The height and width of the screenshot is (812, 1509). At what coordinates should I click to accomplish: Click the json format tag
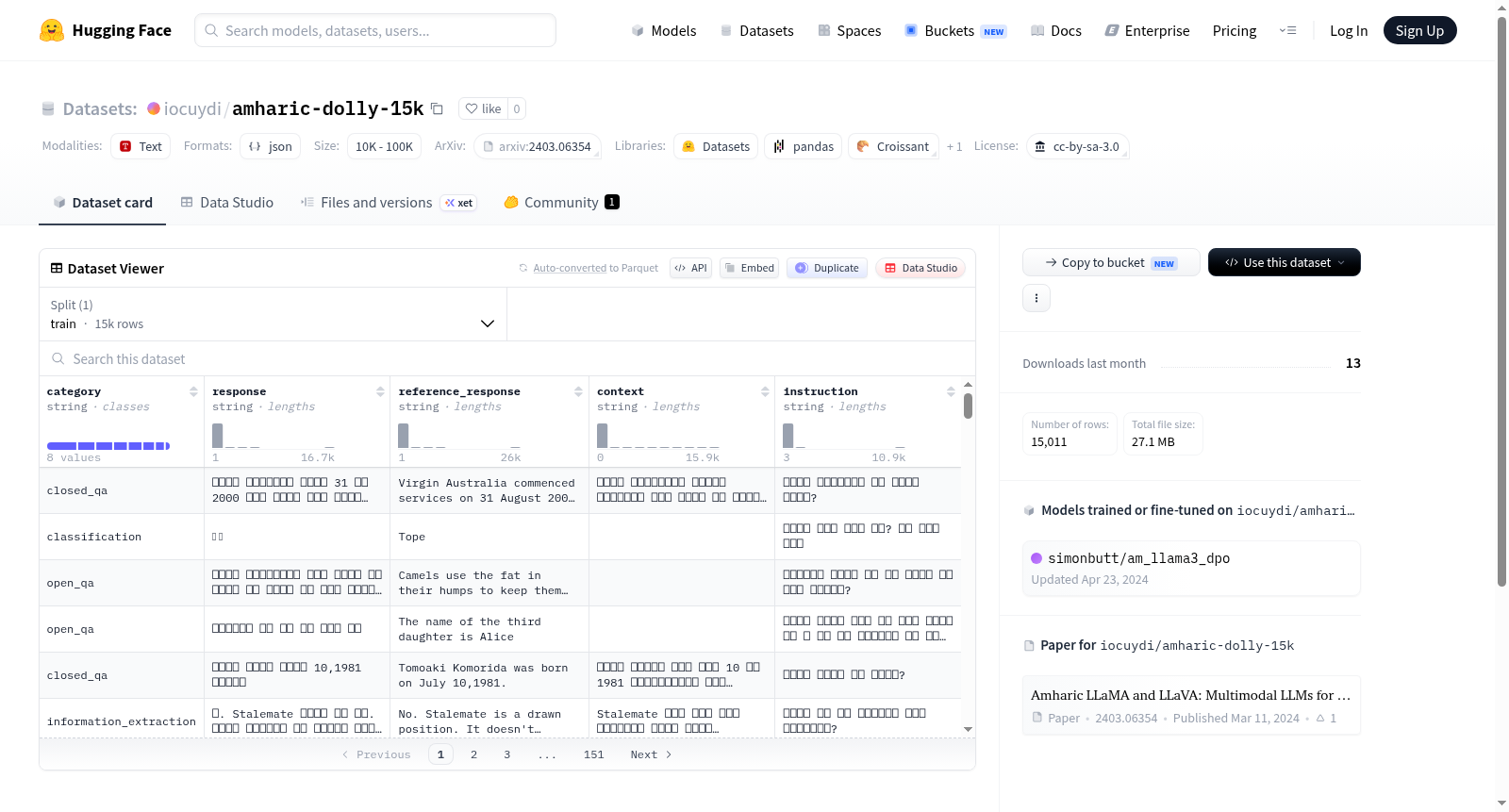click(270, 146)
